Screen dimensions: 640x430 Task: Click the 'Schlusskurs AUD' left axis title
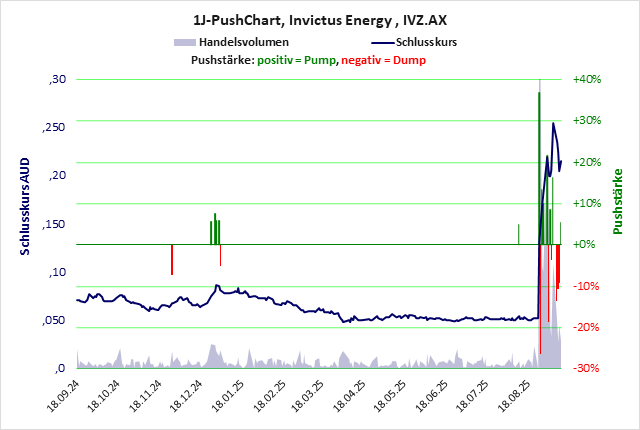pyautogui.click(x=25, y=206)
